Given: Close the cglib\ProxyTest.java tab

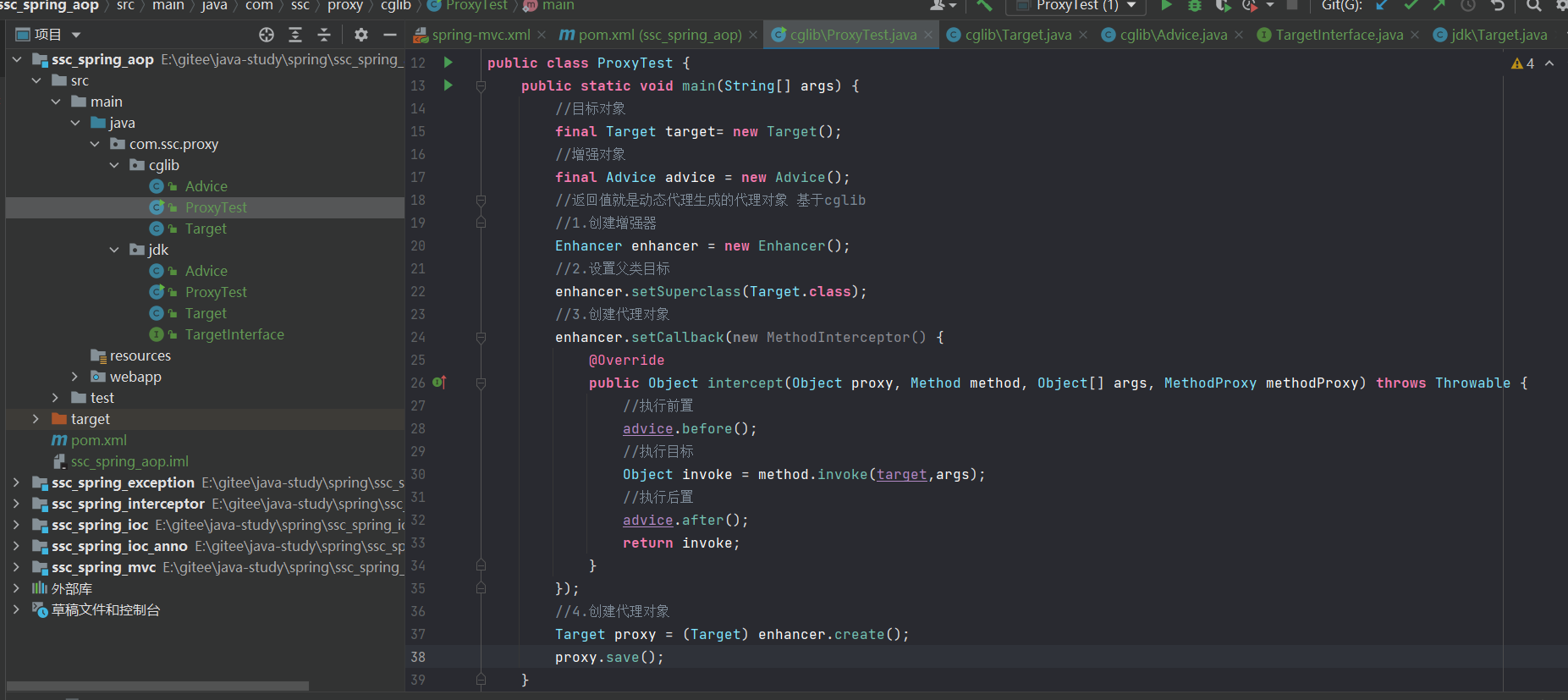Looking at the screenshot, I should tap(928, 36).
